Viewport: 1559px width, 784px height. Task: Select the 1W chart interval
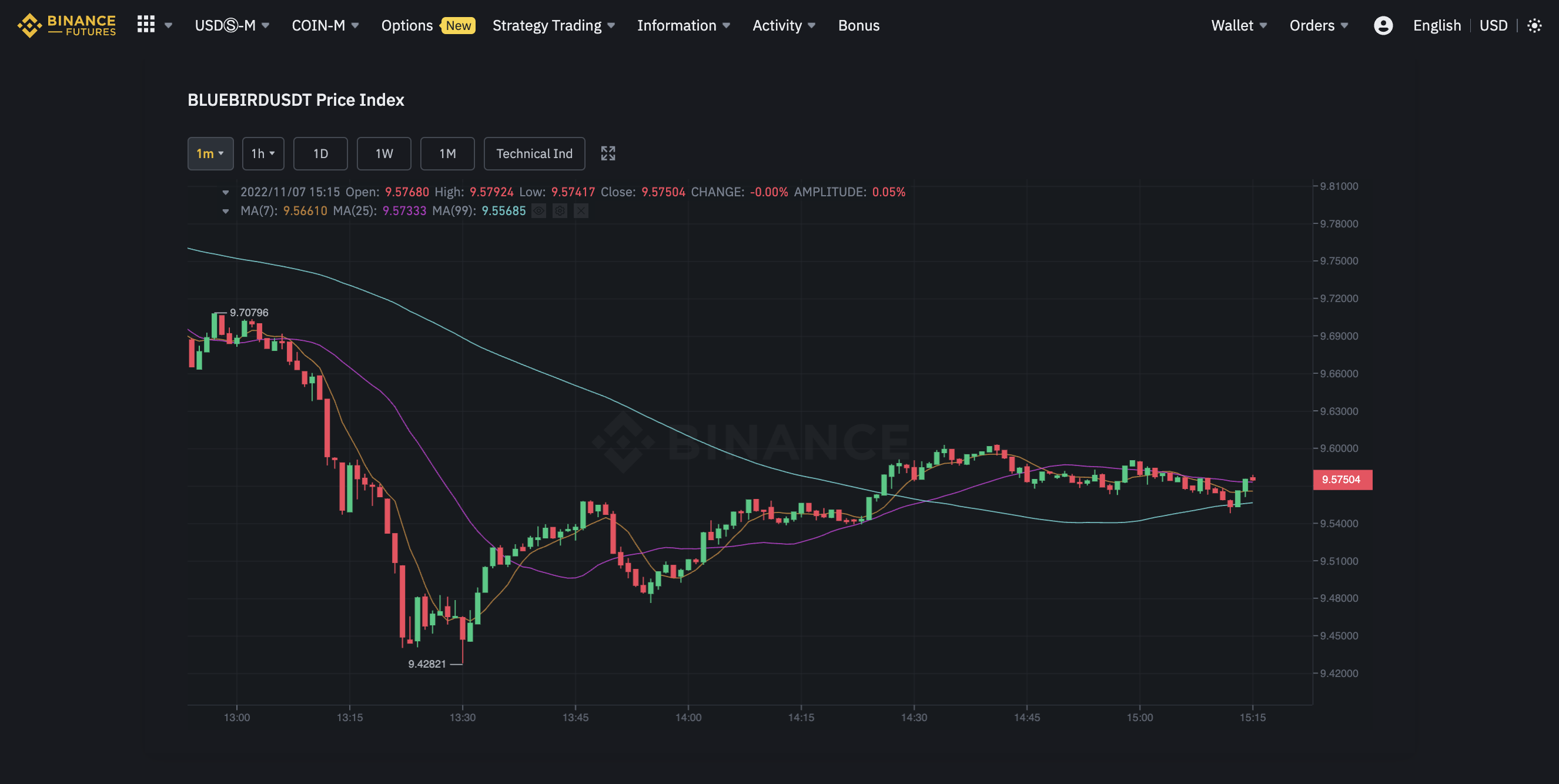tap(384, 153)
